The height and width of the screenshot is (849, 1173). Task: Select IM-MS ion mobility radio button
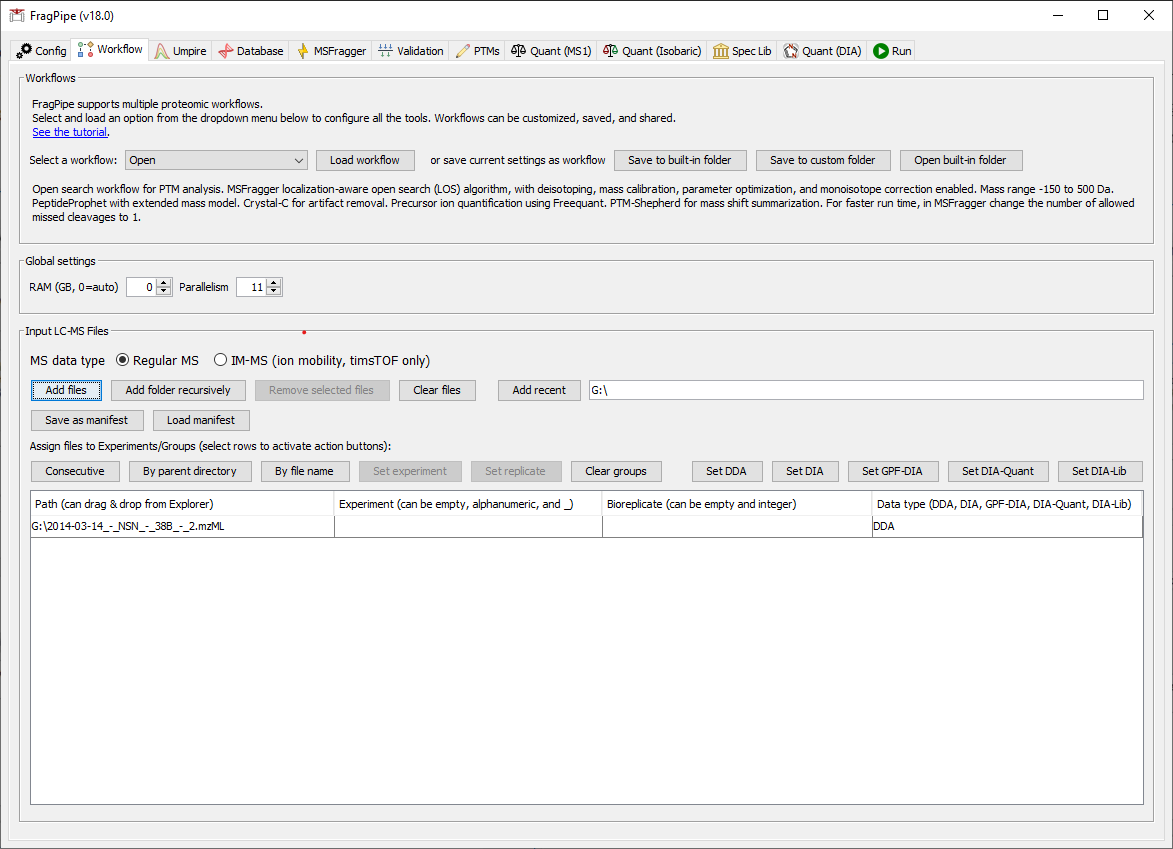pyautogui.click(x=220, y=360)
